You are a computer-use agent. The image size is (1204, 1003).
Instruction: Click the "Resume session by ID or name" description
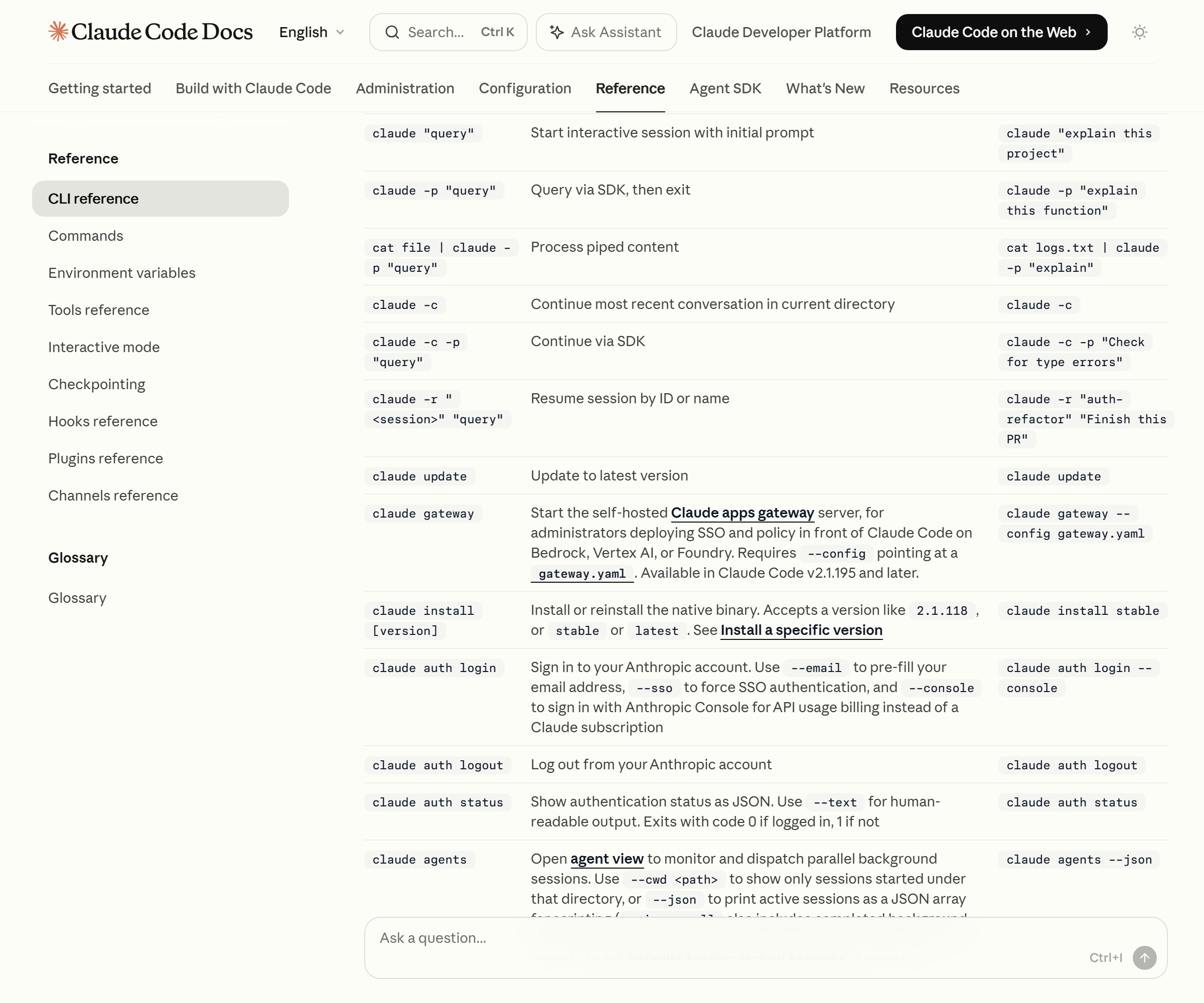[630, 398]
